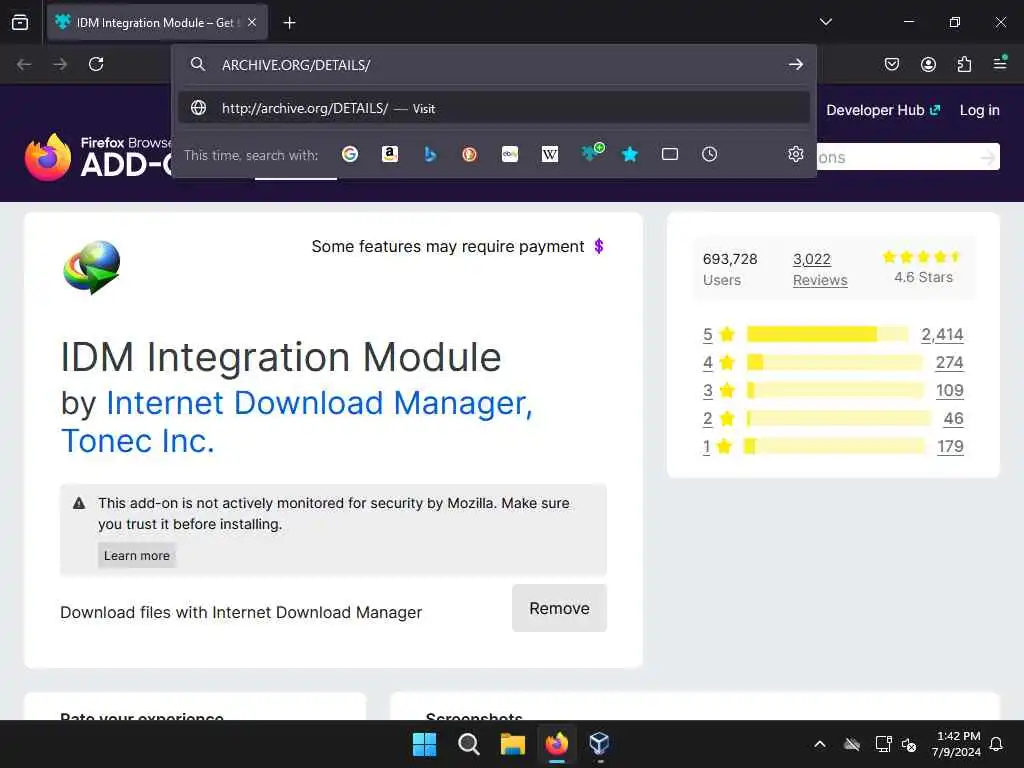Open VirtualBox from taskbar
Viewport: 1024px width, 768px height.
pos(599,744)
